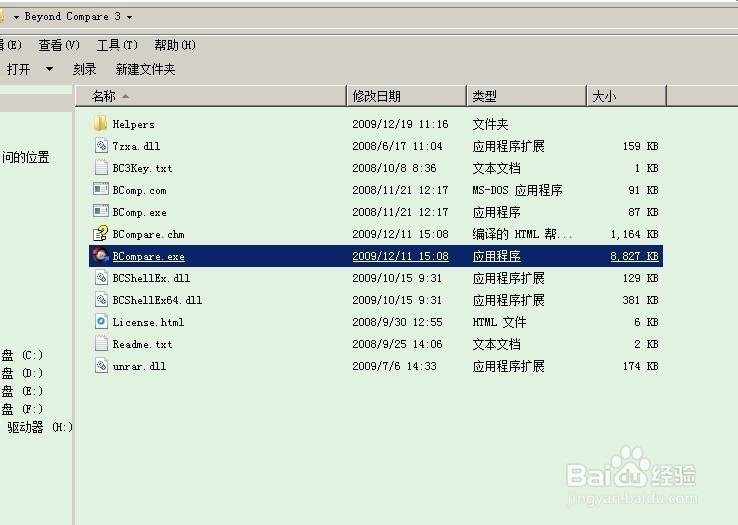Click the date 2009/12/19 11:16
Image resolution: width=738 pixels, height=525 pixels.
click(x=400, y=124)
